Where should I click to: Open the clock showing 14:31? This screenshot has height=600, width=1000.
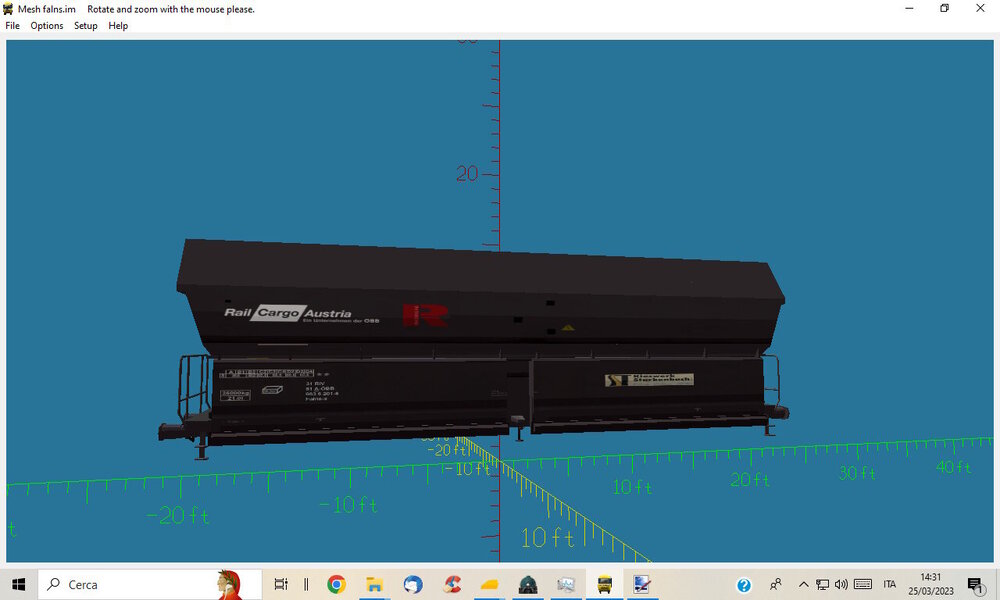931,584
